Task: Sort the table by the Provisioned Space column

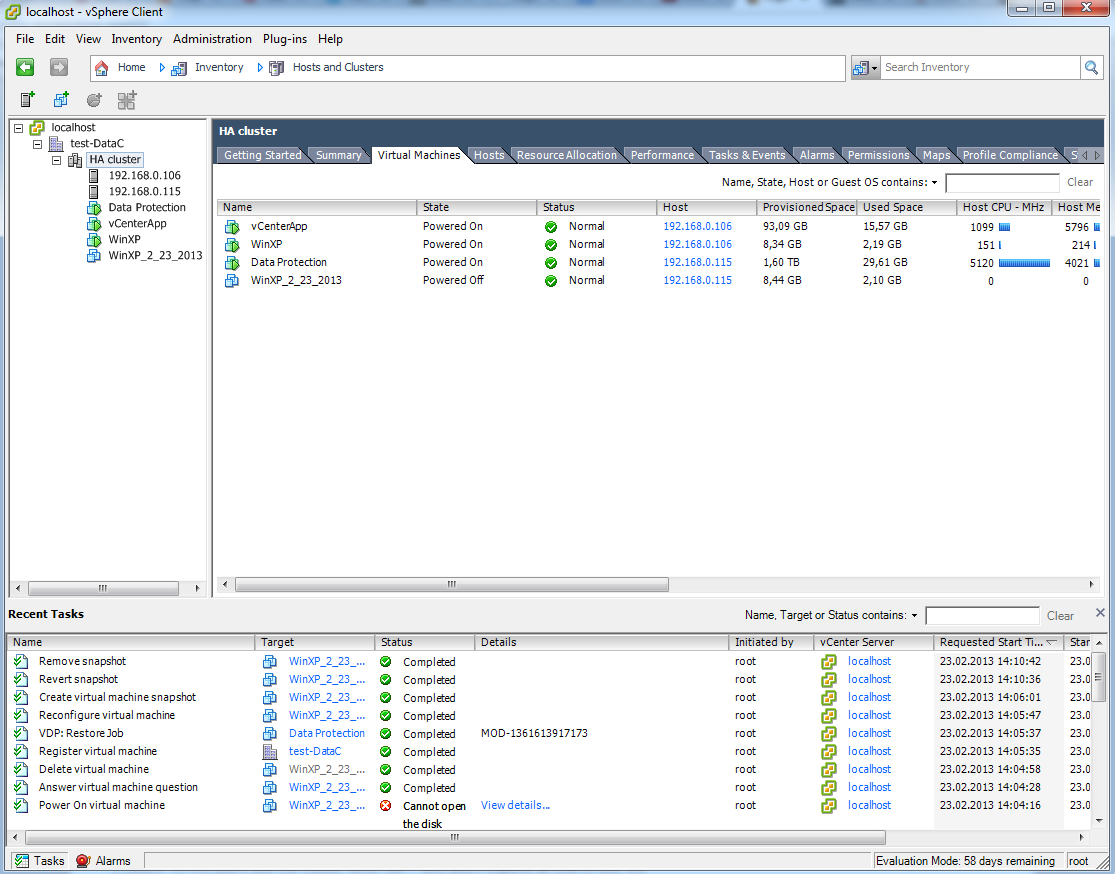Action: tap(807, 208)
